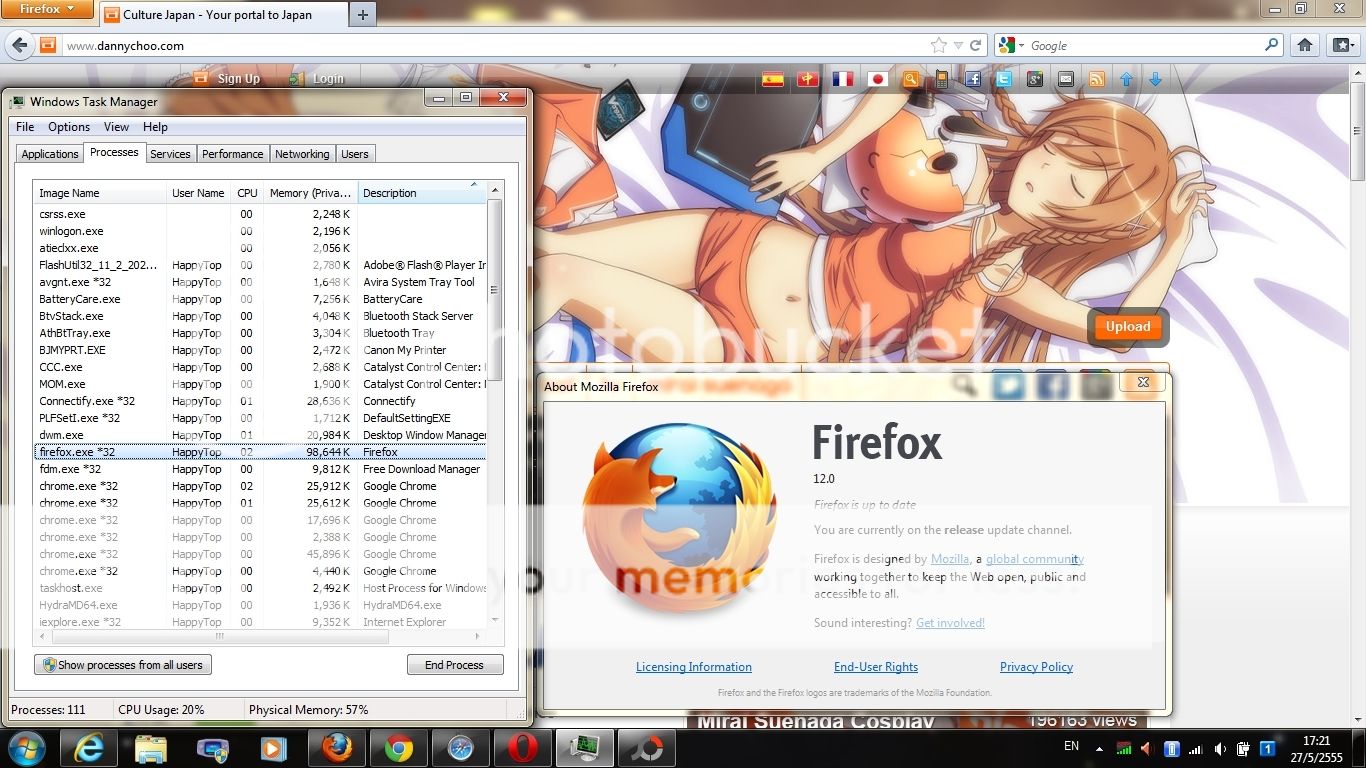Open the Options menu in Task Manager
Viewport: 1366px width, 768px height.
[x=69, y=127]
